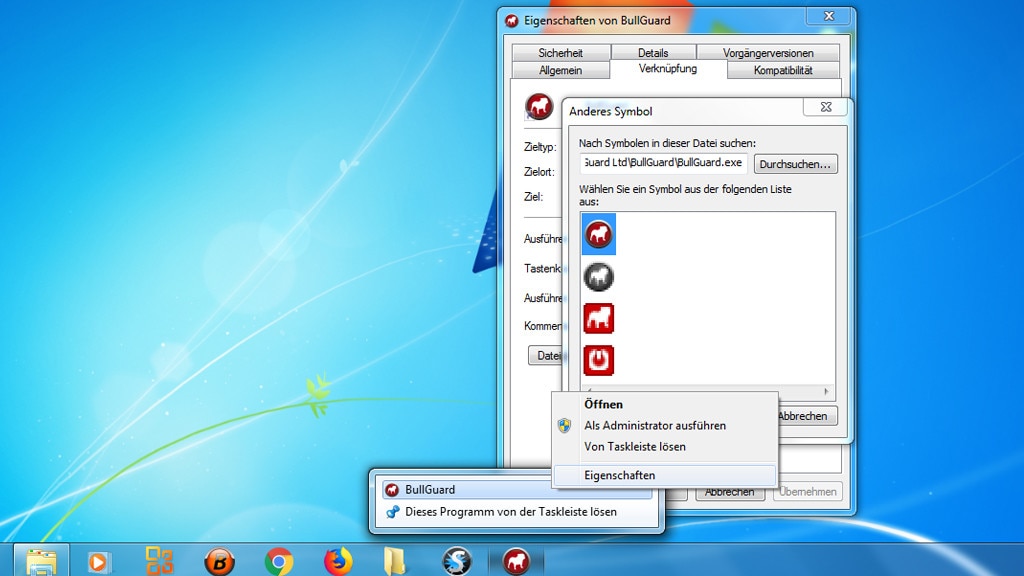
Task: Click Dieses Programm von der Taskleiste lösen
Action: point(512,510)
